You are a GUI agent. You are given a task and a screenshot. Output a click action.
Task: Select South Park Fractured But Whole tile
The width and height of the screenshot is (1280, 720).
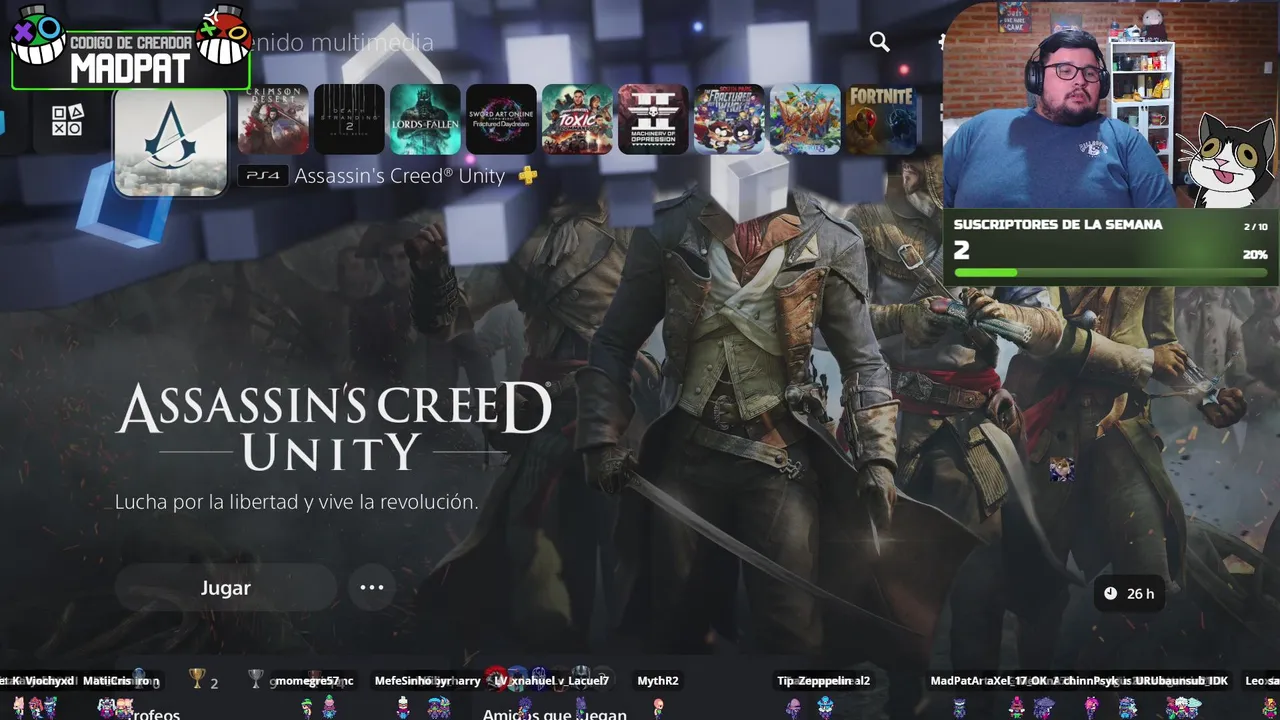(x=729, y=119)
